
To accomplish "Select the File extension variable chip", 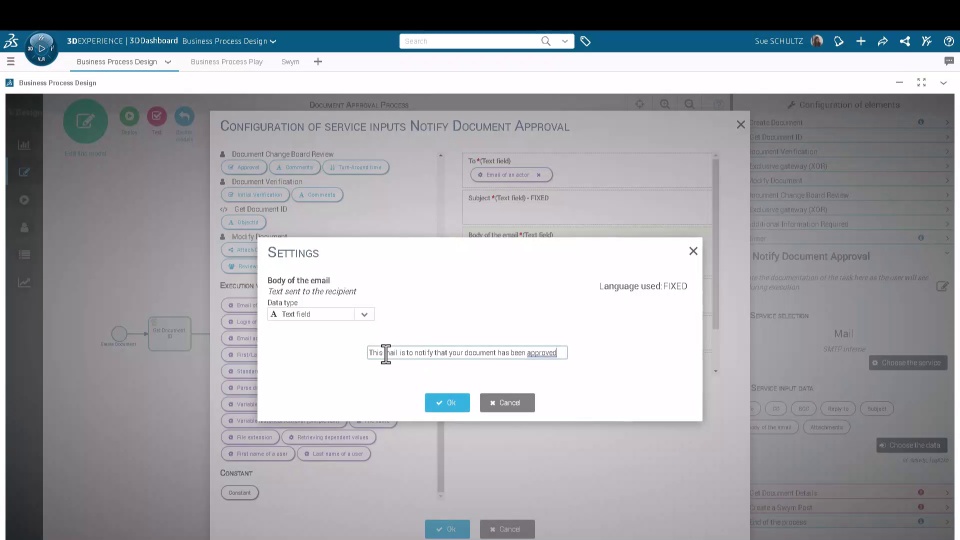I will (250, 437).
